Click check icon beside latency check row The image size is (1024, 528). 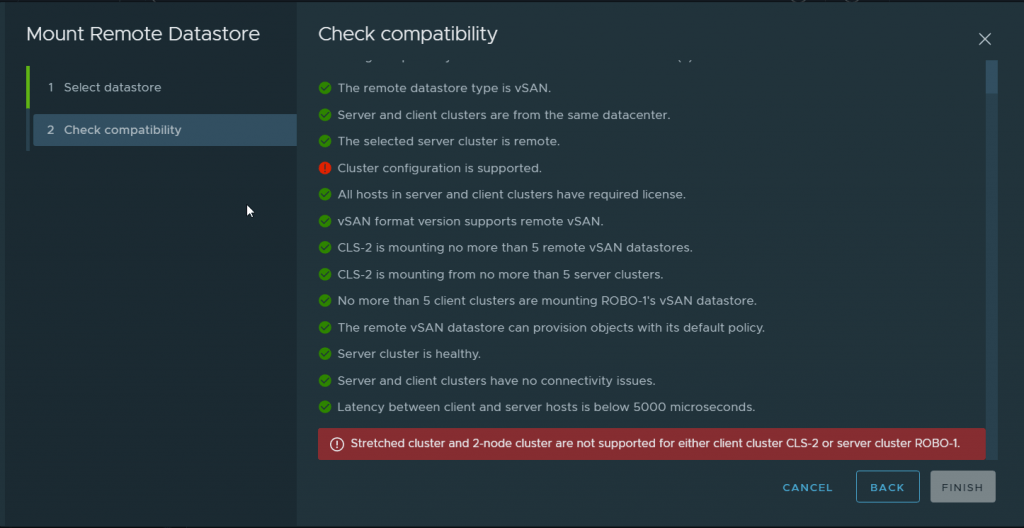coord(325,407)
